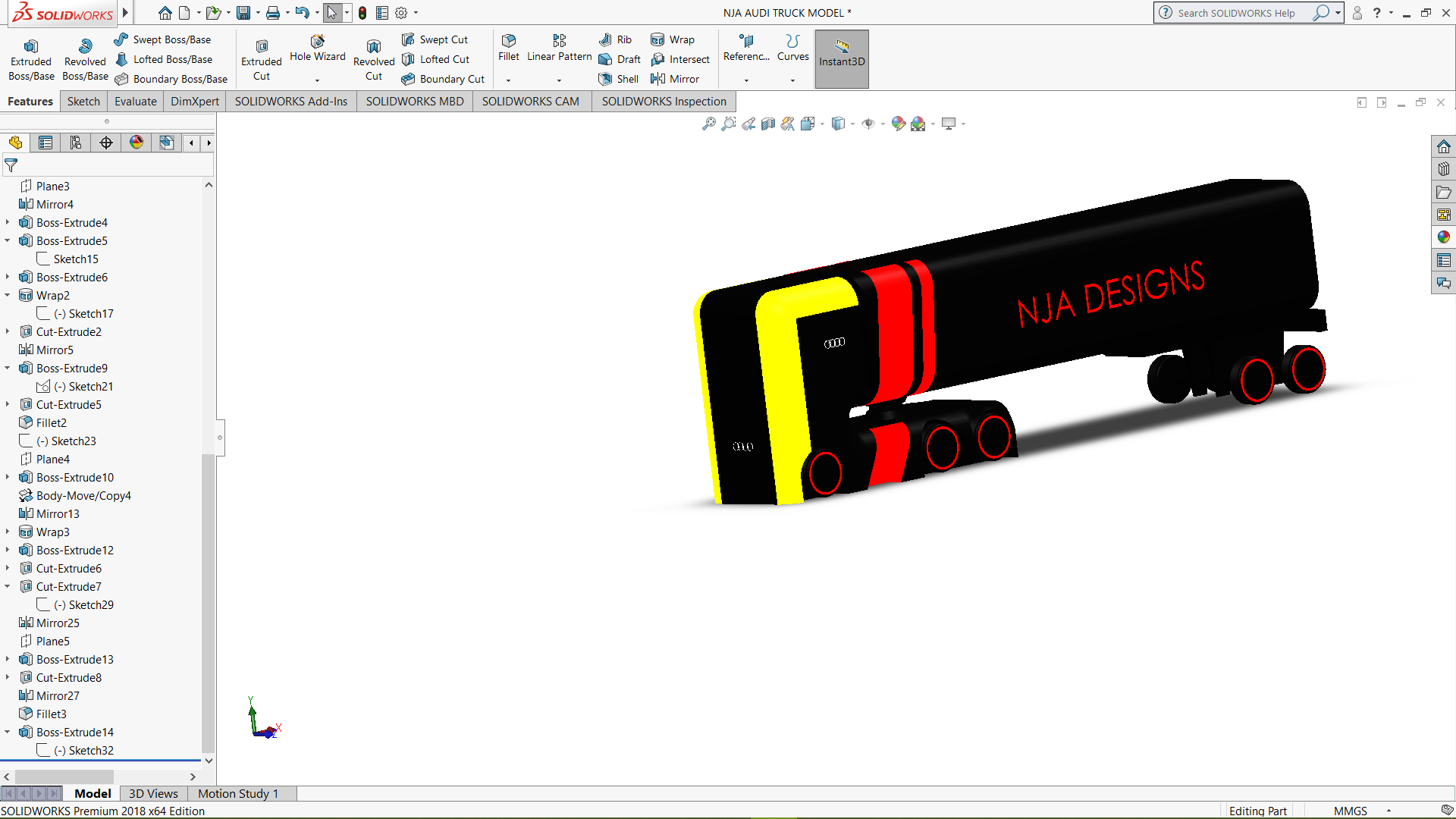Click the Edit Appearance icon

[x=899, y=124]
